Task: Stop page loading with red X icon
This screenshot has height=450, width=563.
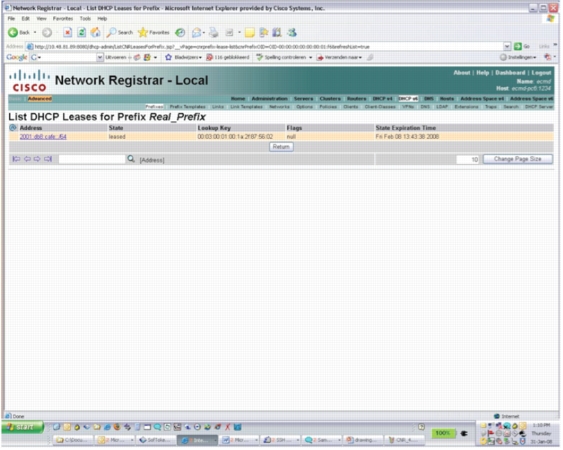Action: tap(68, 33)
